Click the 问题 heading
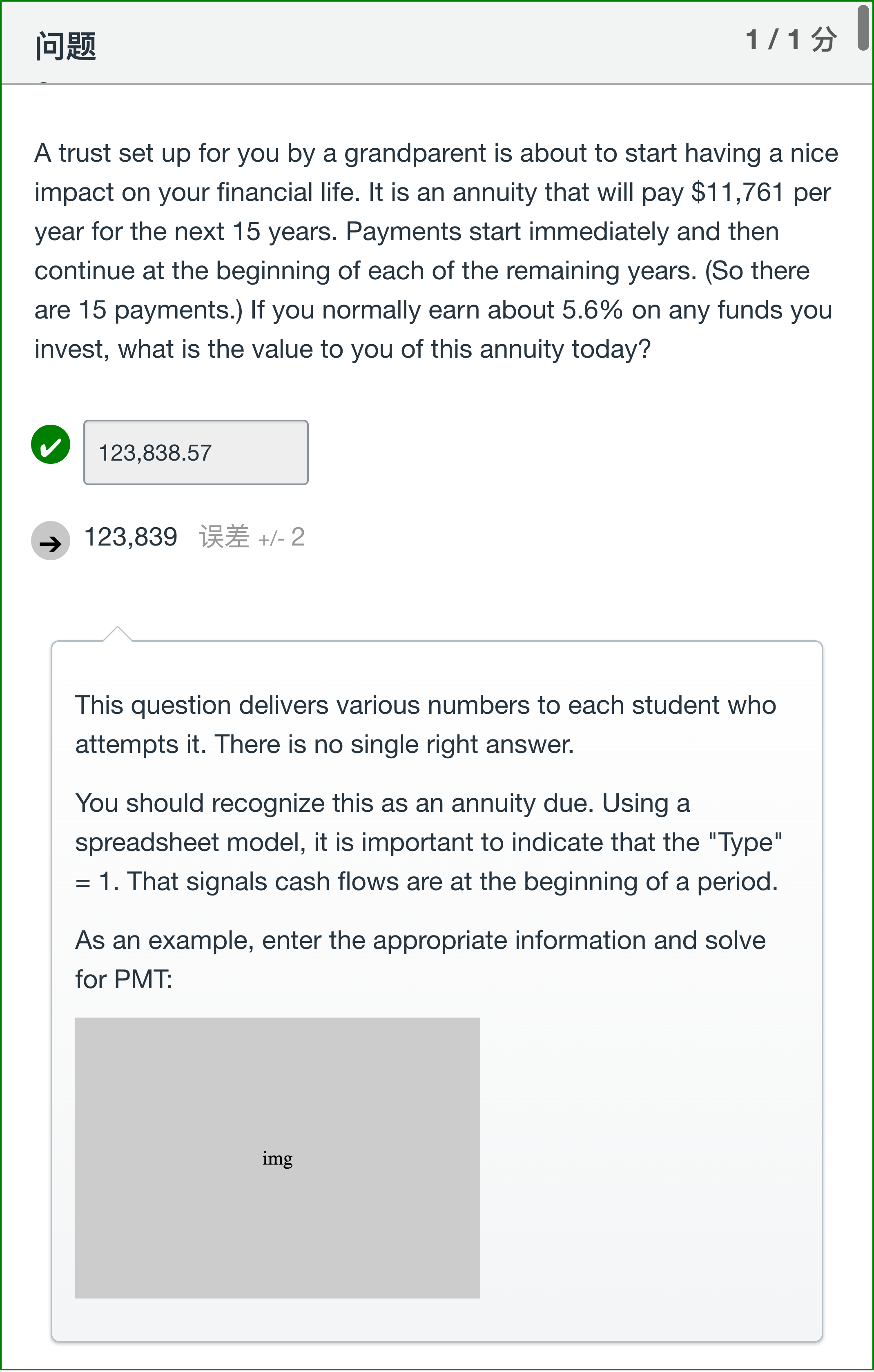Viewport: 874px width, 1372px height. [x=65, y=46]
